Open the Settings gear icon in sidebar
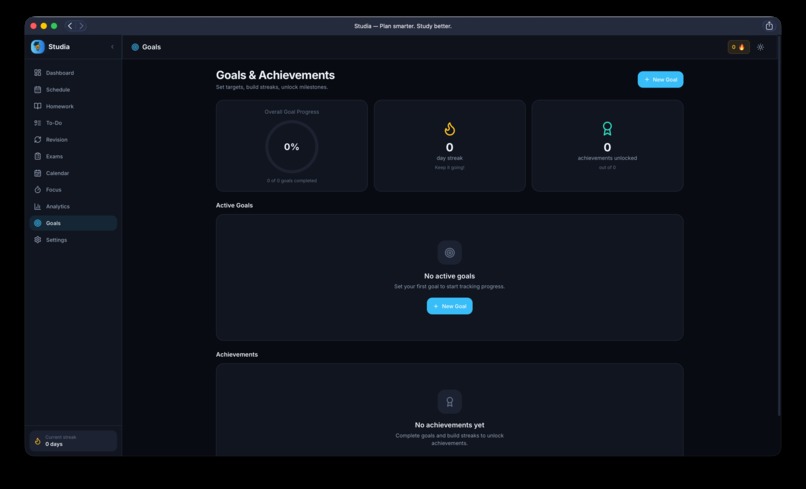Image resolution: width=806 pixels, height=489 pixels. 38,240
